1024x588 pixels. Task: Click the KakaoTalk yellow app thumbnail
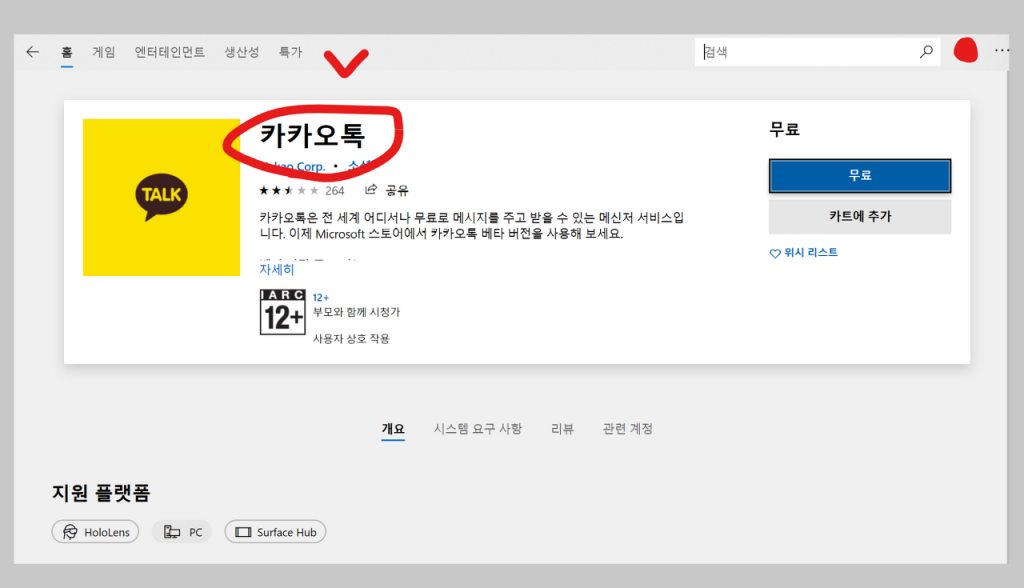click(161, 197)
